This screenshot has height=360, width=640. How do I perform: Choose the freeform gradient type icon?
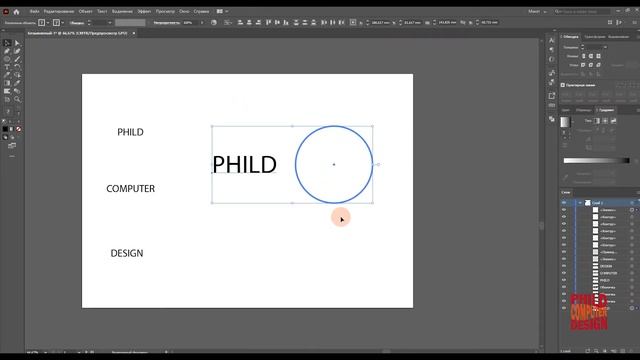coord(613,121)
